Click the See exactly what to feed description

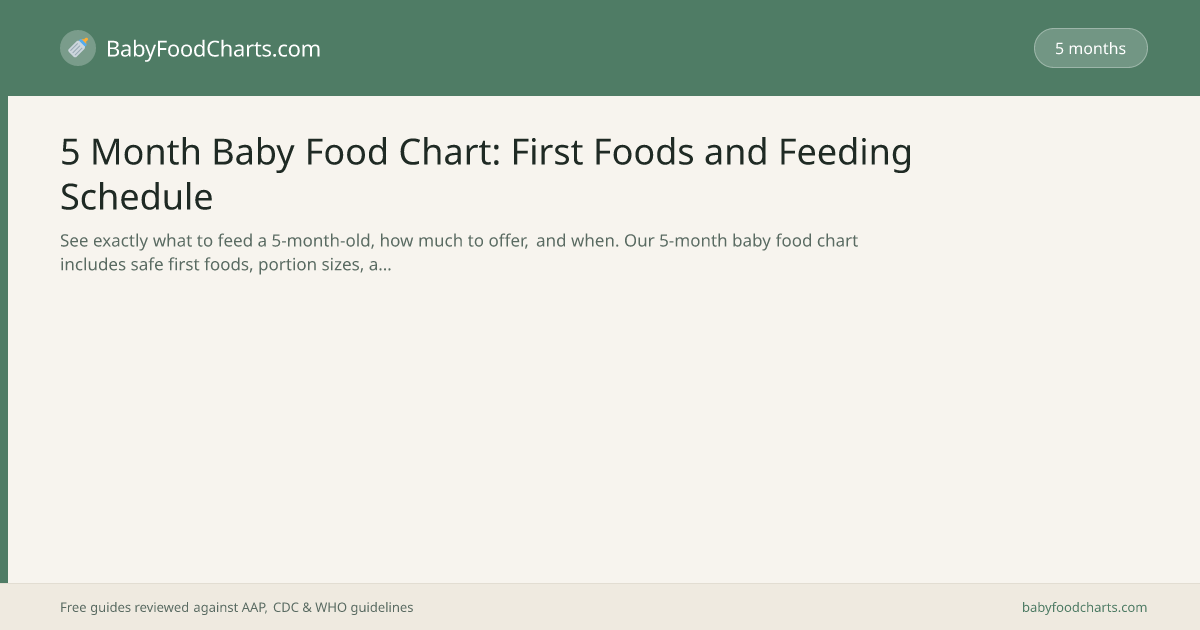click(x=459, y=253)
